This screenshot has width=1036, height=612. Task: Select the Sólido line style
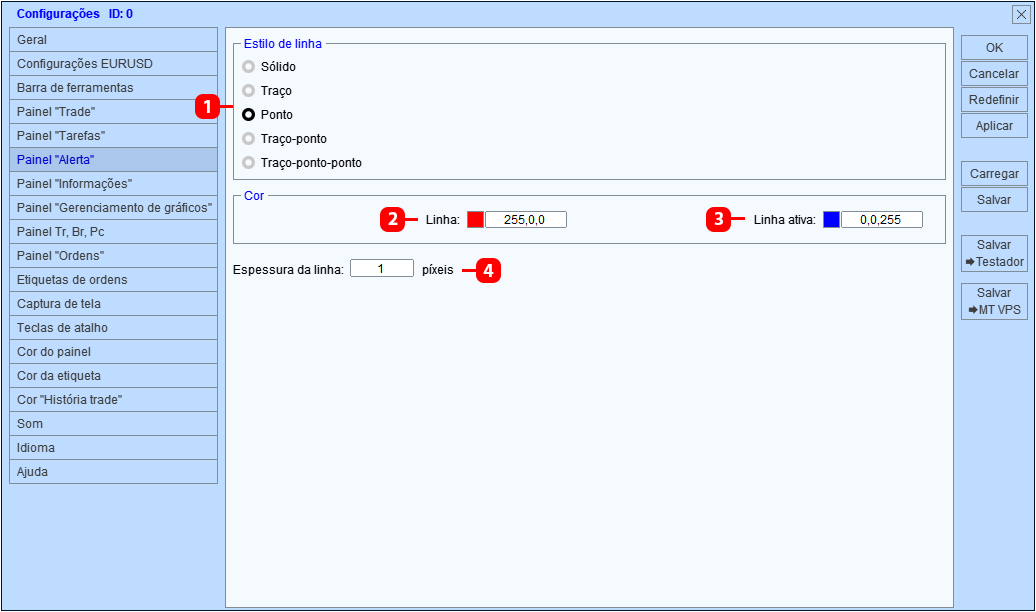(248, 67)
